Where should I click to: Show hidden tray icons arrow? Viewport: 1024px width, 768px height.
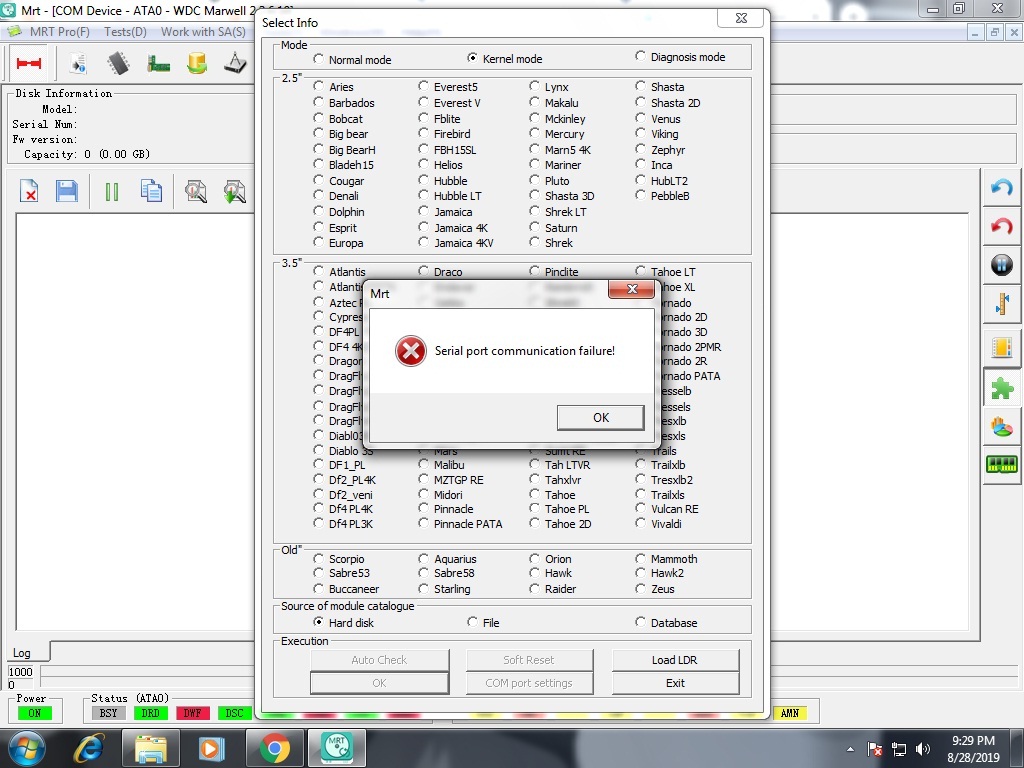pyautogui.click(x=850, y=750)
